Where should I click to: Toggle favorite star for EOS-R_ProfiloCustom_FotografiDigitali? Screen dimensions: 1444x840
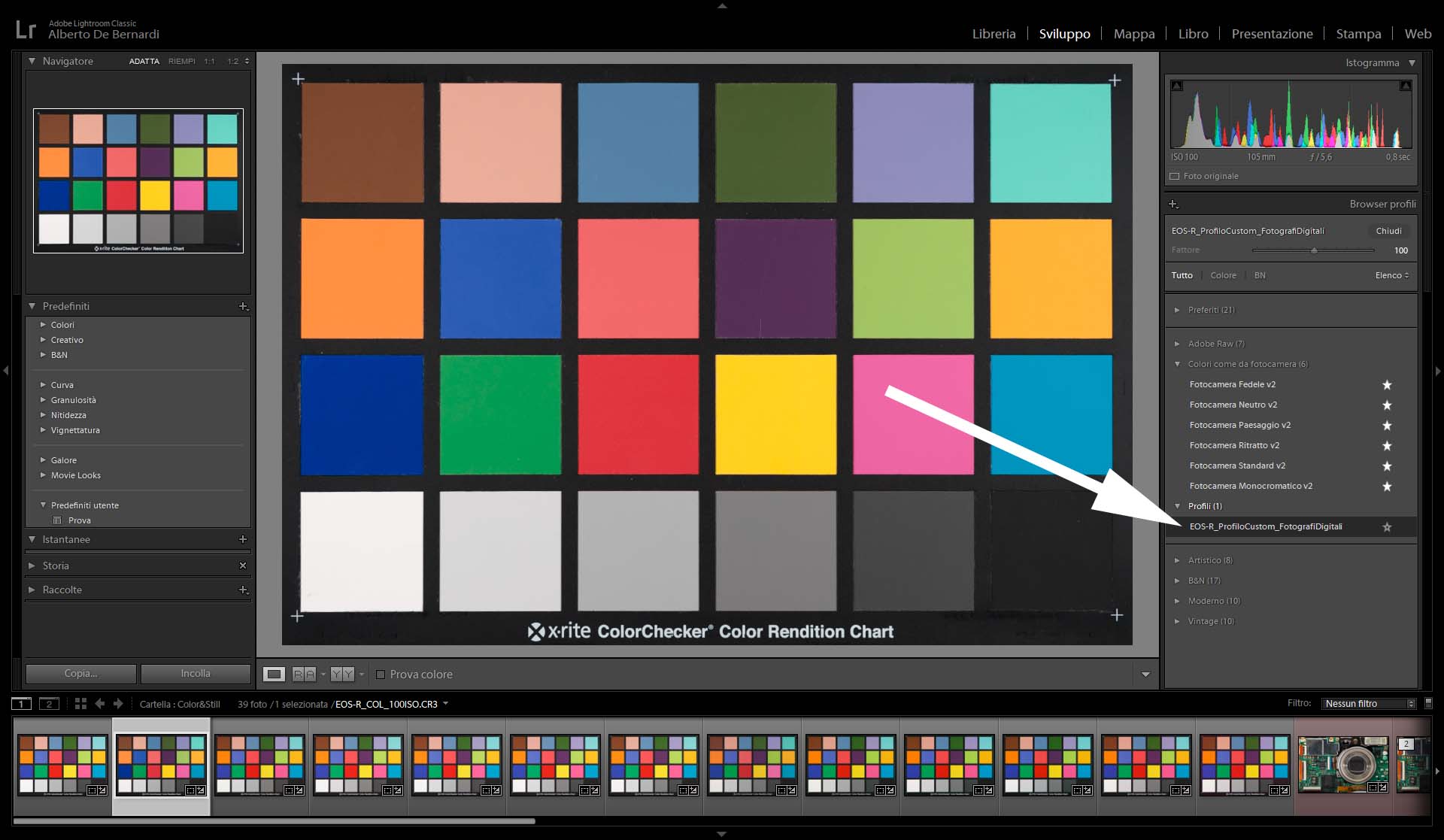click(1387, 527)
